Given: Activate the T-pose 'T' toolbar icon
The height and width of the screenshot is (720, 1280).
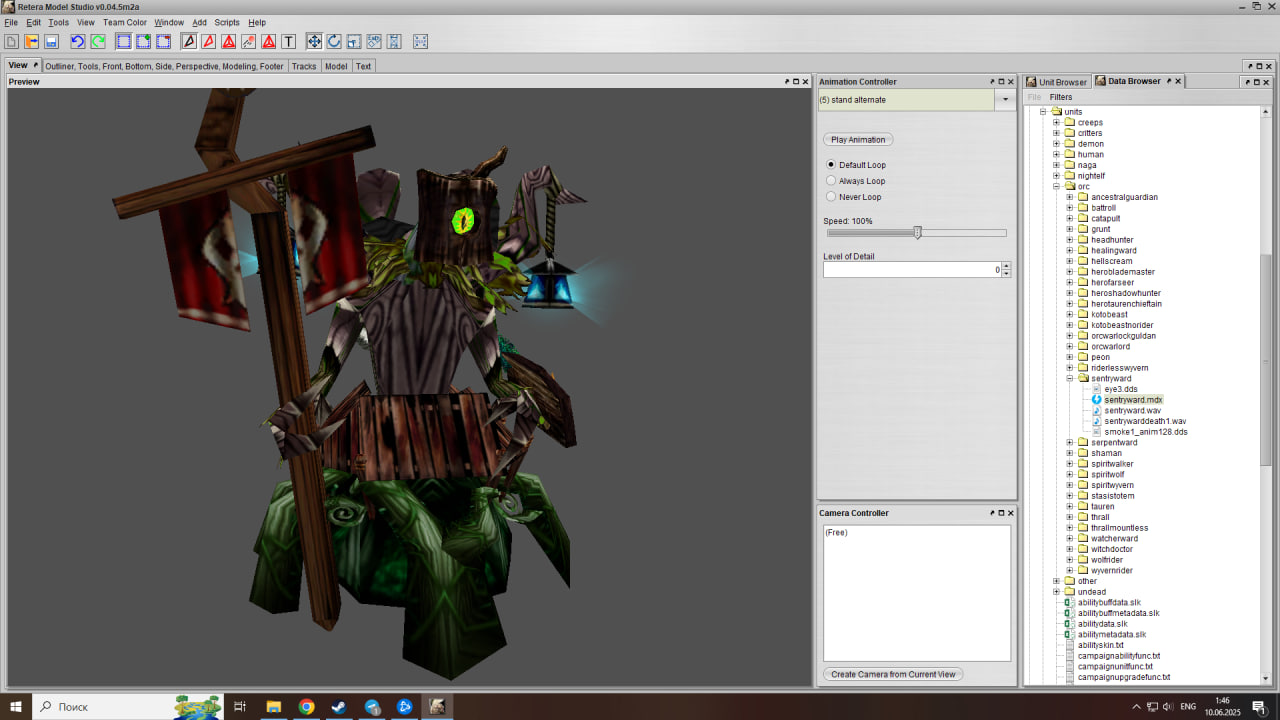Looking at the screenshot, I should pos(288,41).
